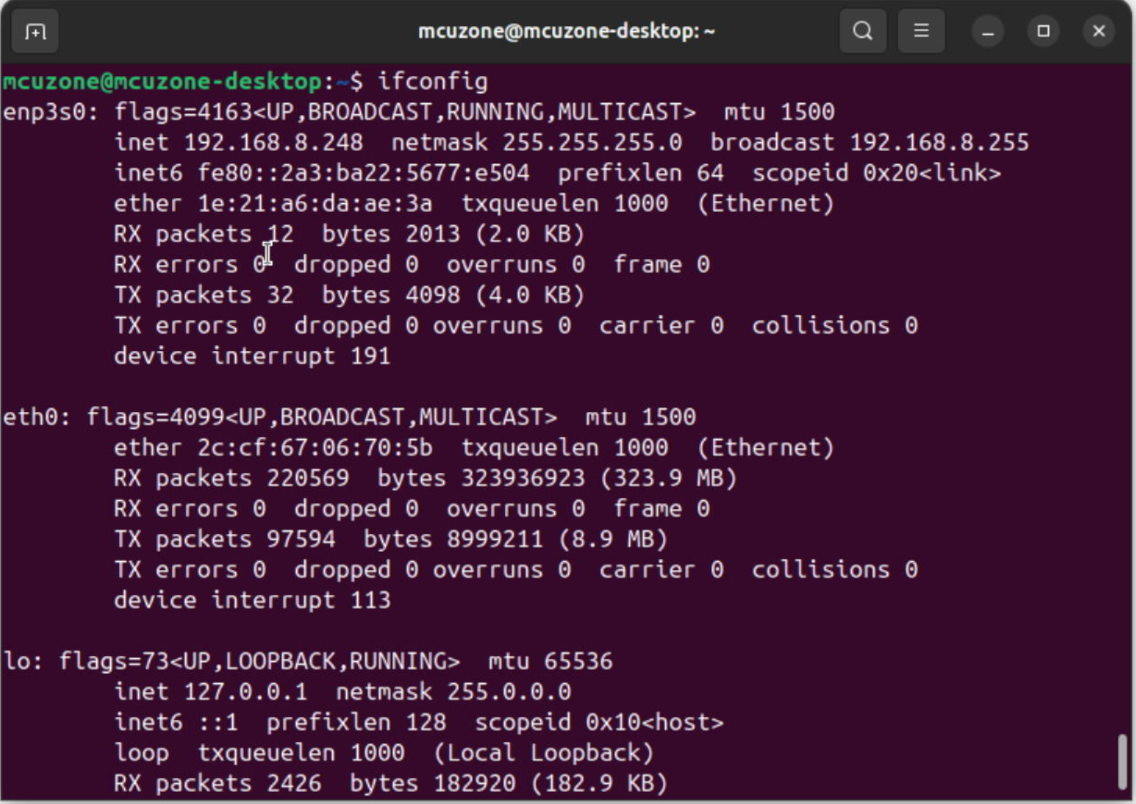Click the terminal search icon
Image resolution: width=1136 pixels, height=804 pixels.
pos(862,31)
